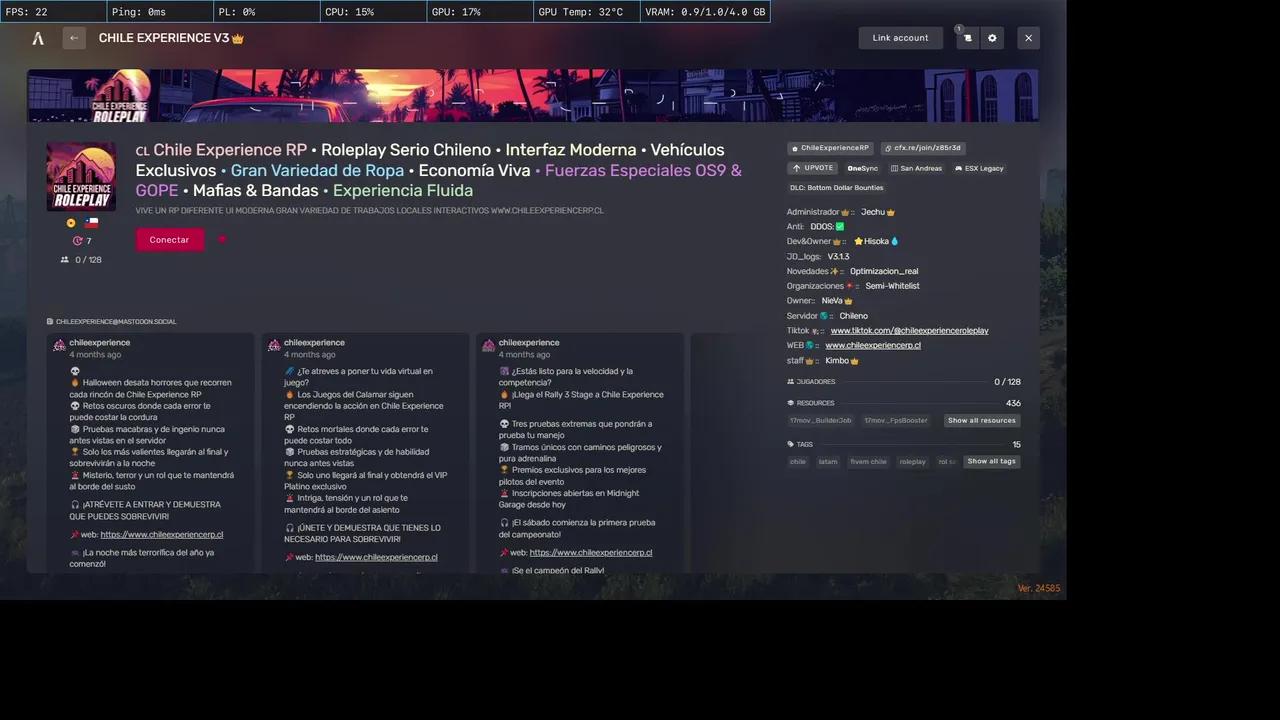Click the UPVOTE button

(x=813, y=168)
